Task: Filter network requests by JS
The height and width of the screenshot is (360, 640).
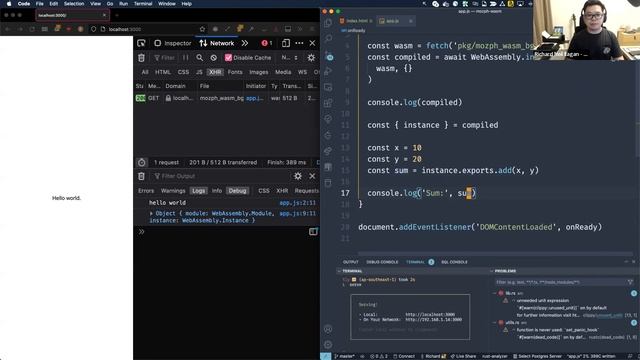Action: tap(199, 72)
